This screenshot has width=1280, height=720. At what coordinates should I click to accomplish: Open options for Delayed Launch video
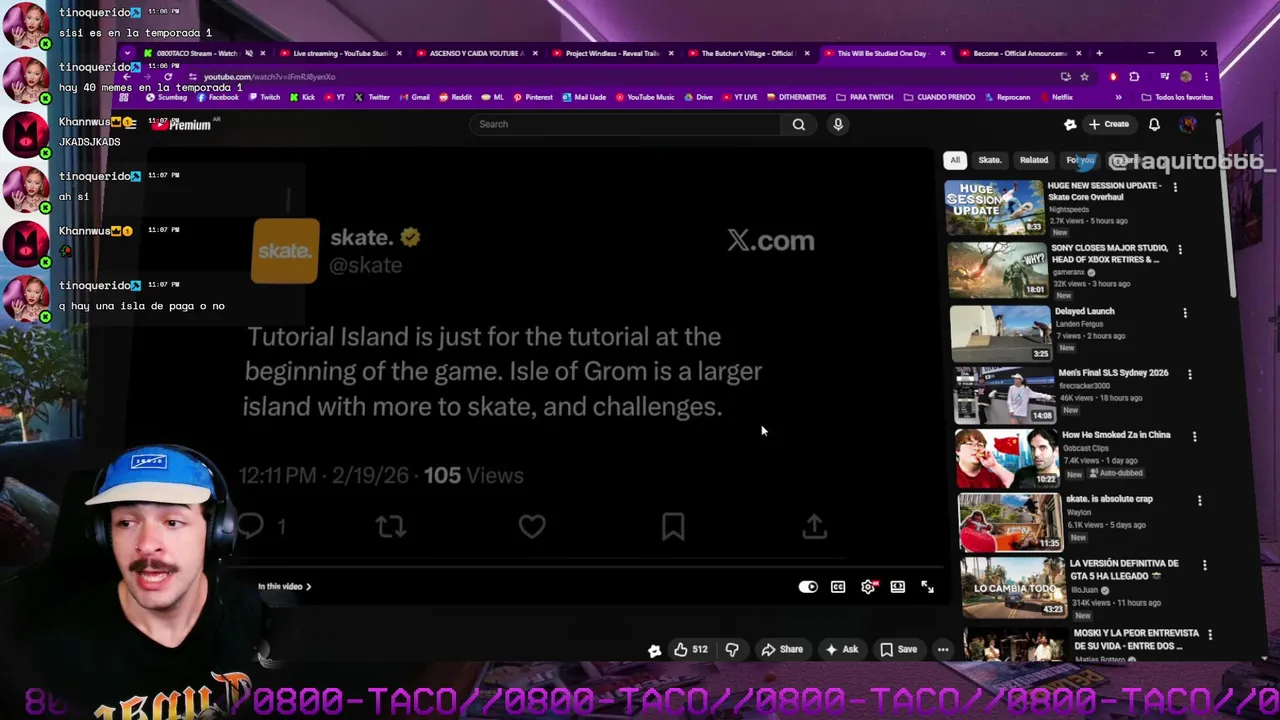1185,313
